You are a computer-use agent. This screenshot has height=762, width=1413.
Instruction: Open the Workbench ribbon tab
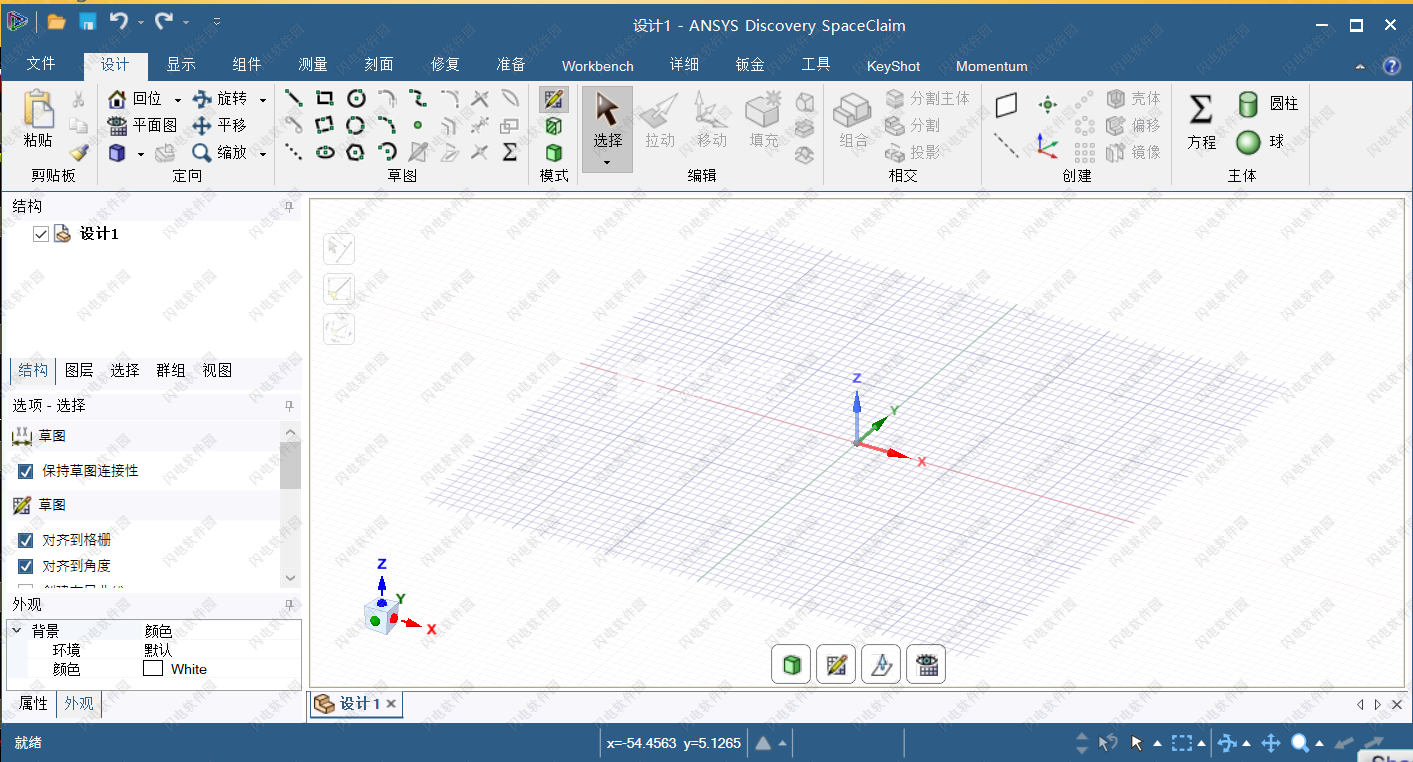[x=598, y=66]
